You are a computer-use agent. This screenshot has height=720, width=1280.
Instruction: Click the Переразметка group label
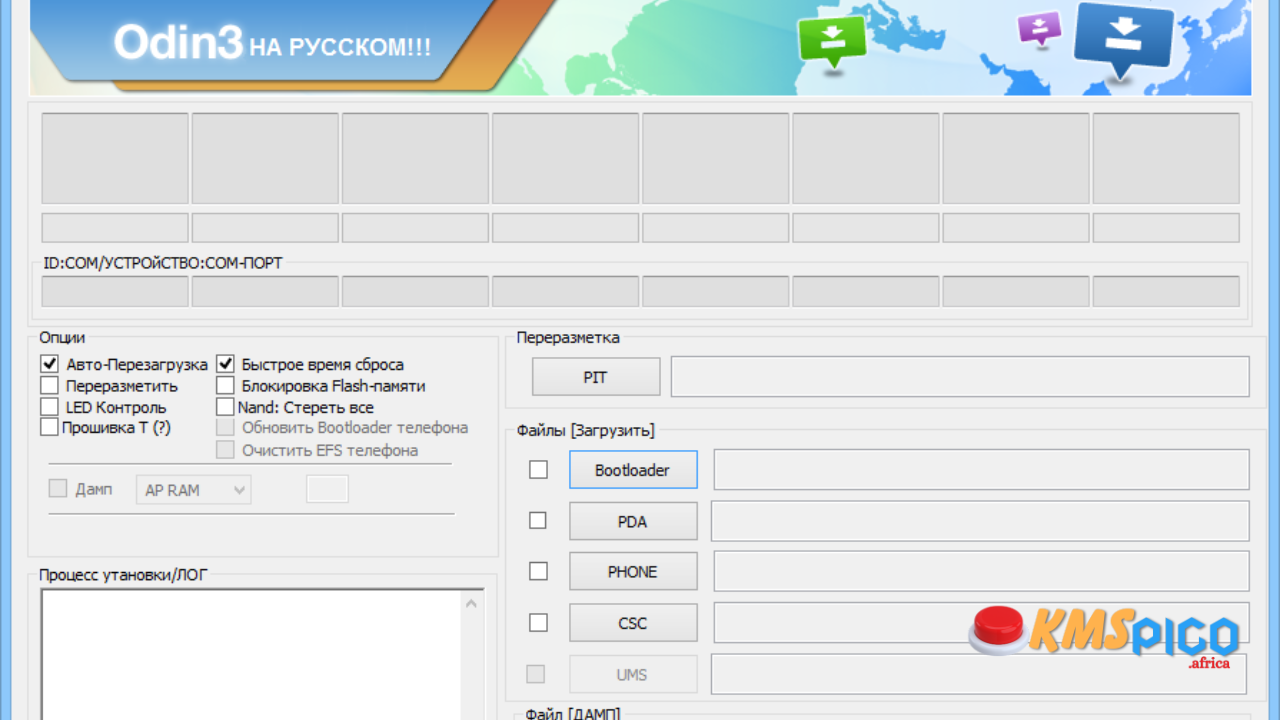(x=568, y=337)
